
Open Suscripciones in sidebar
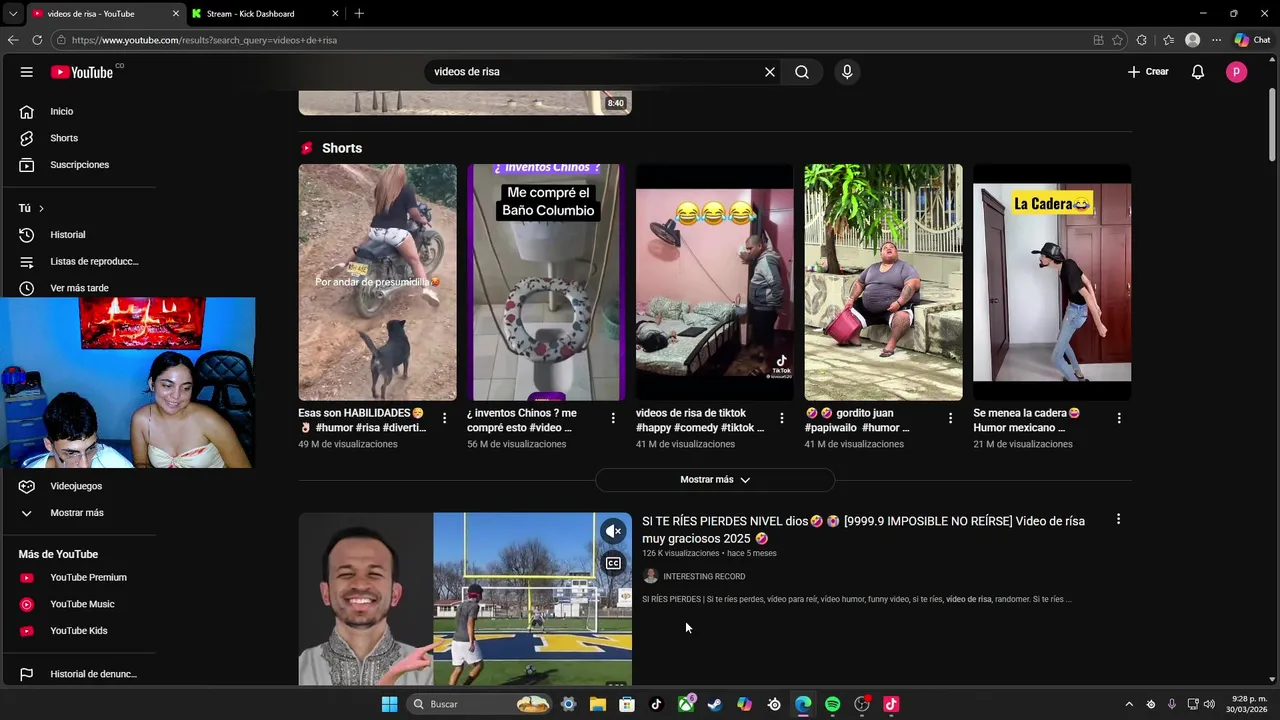[x=79, y=165]
